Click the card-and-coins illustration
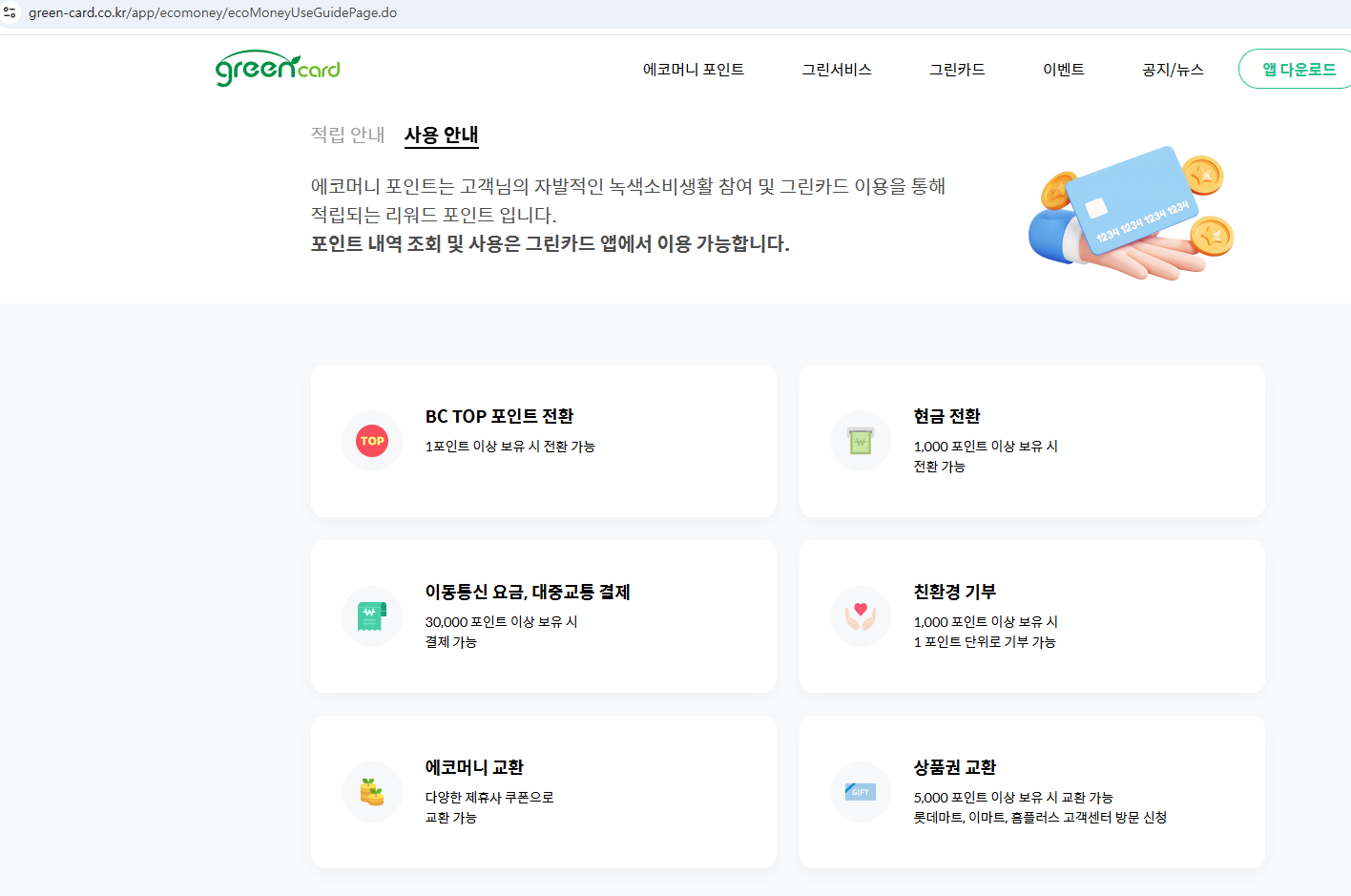The image size is (1351, 896). tap(1131, 213)
